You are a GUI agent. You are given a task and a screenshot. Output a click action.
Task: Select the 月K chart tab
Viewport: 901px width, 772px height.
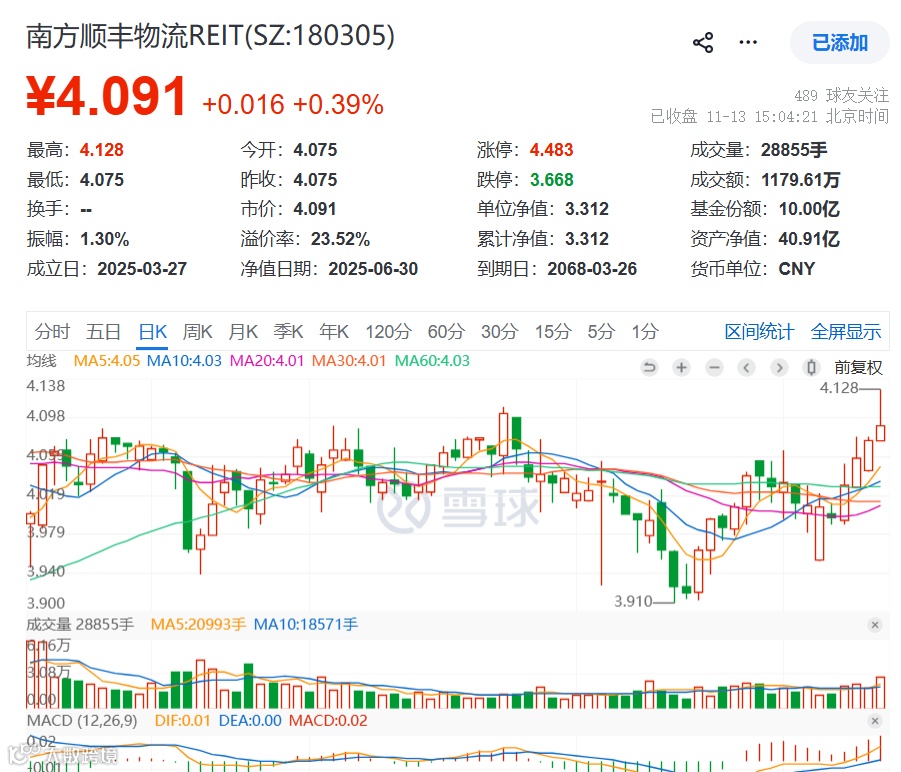pyautogui.click(x=243, y=331)
